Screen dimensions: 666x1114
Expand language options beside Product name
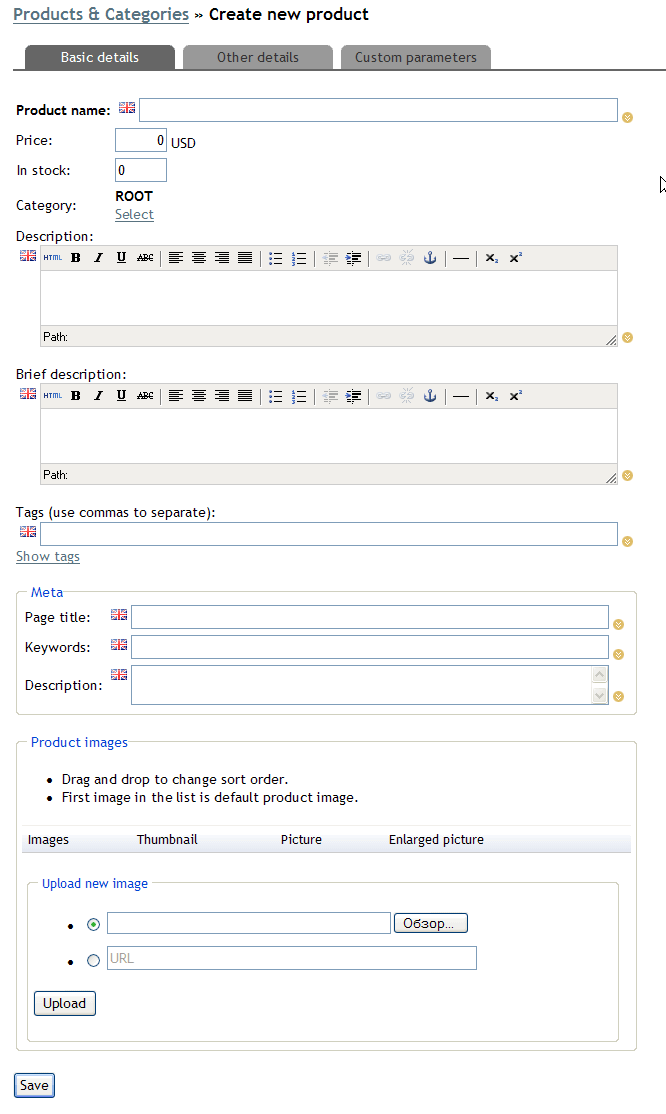628,117
